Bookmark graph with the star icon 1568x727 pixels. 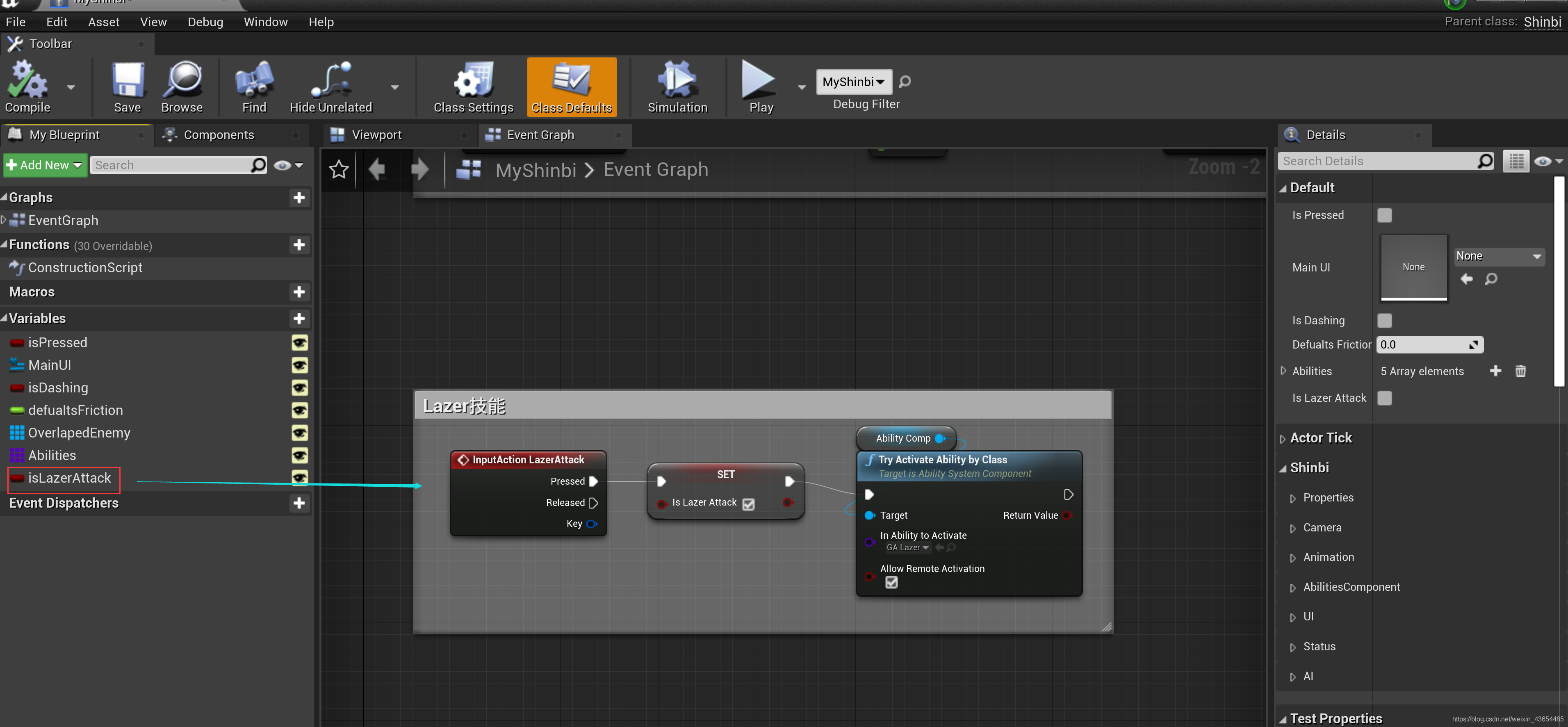pyautogui.click(x=338, y=169)
